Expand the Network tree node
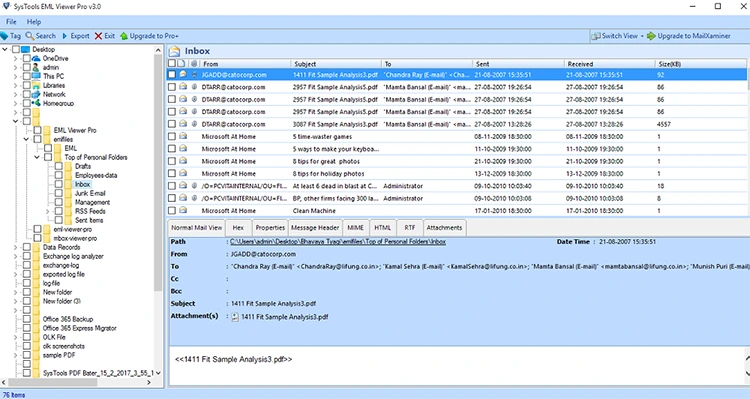 coord(15,94)
